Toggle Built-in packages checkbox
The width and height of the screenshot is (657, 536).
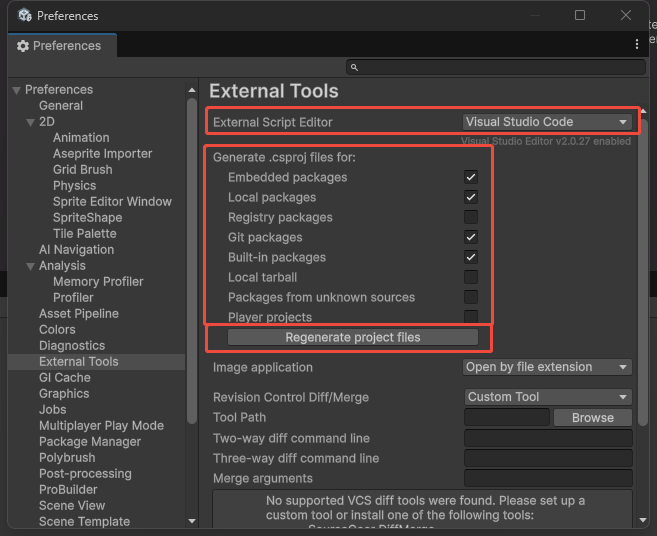pyautogui.click(x=471, y=257)
